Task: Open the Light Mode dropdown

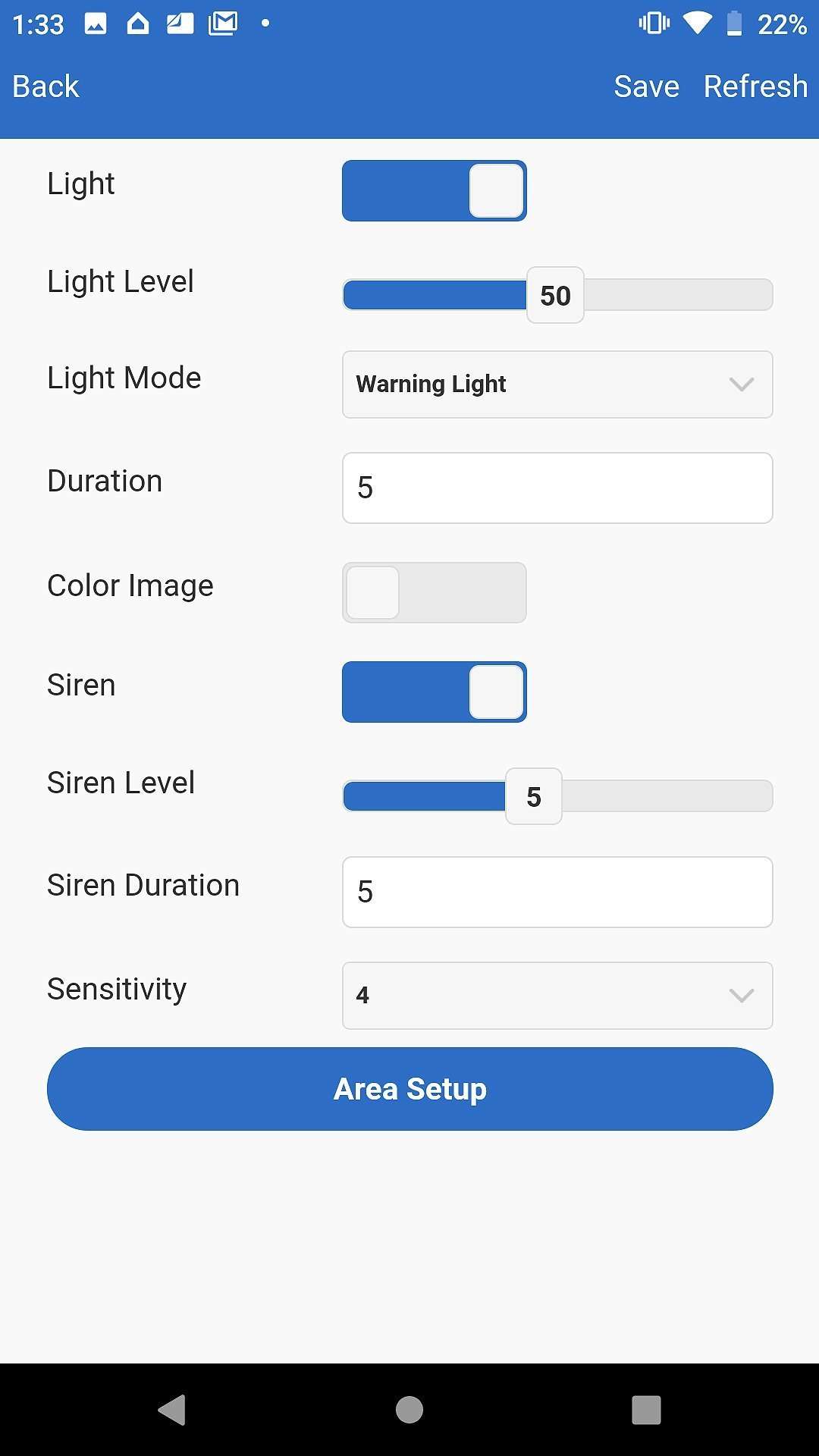Action: 557,384
